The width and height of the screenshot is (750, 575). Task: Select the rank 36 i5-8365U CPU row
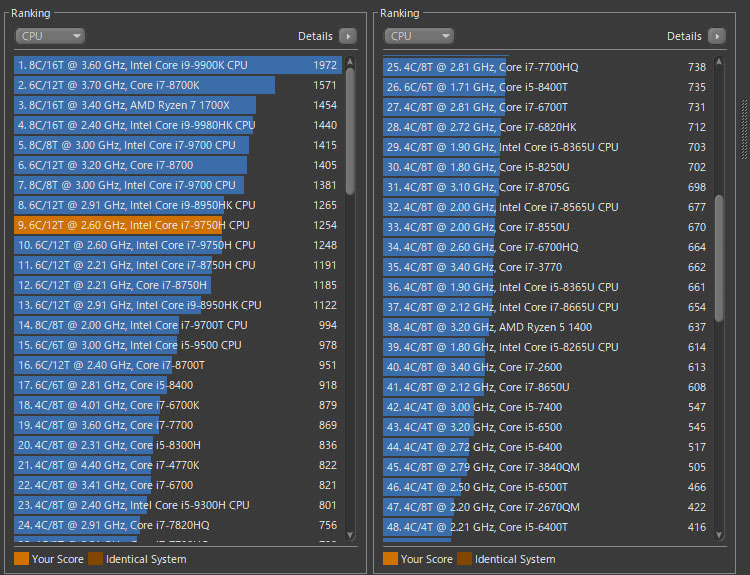547,288
